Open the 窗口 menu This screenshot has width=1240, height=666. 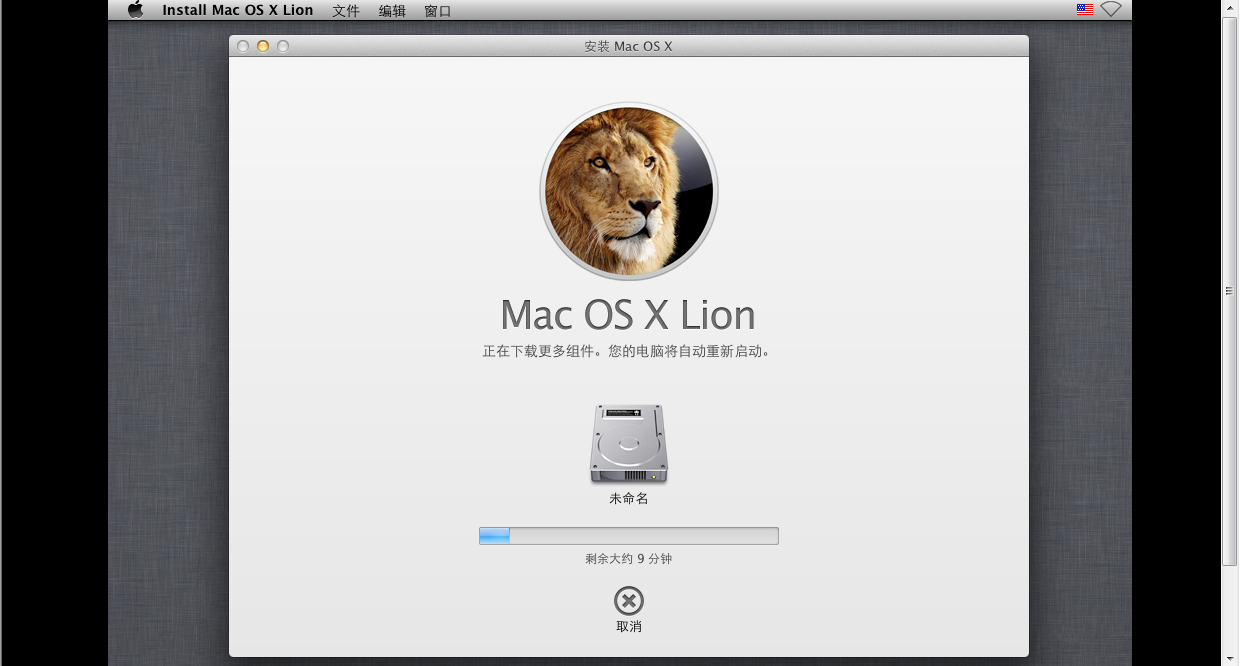[438, 11]
